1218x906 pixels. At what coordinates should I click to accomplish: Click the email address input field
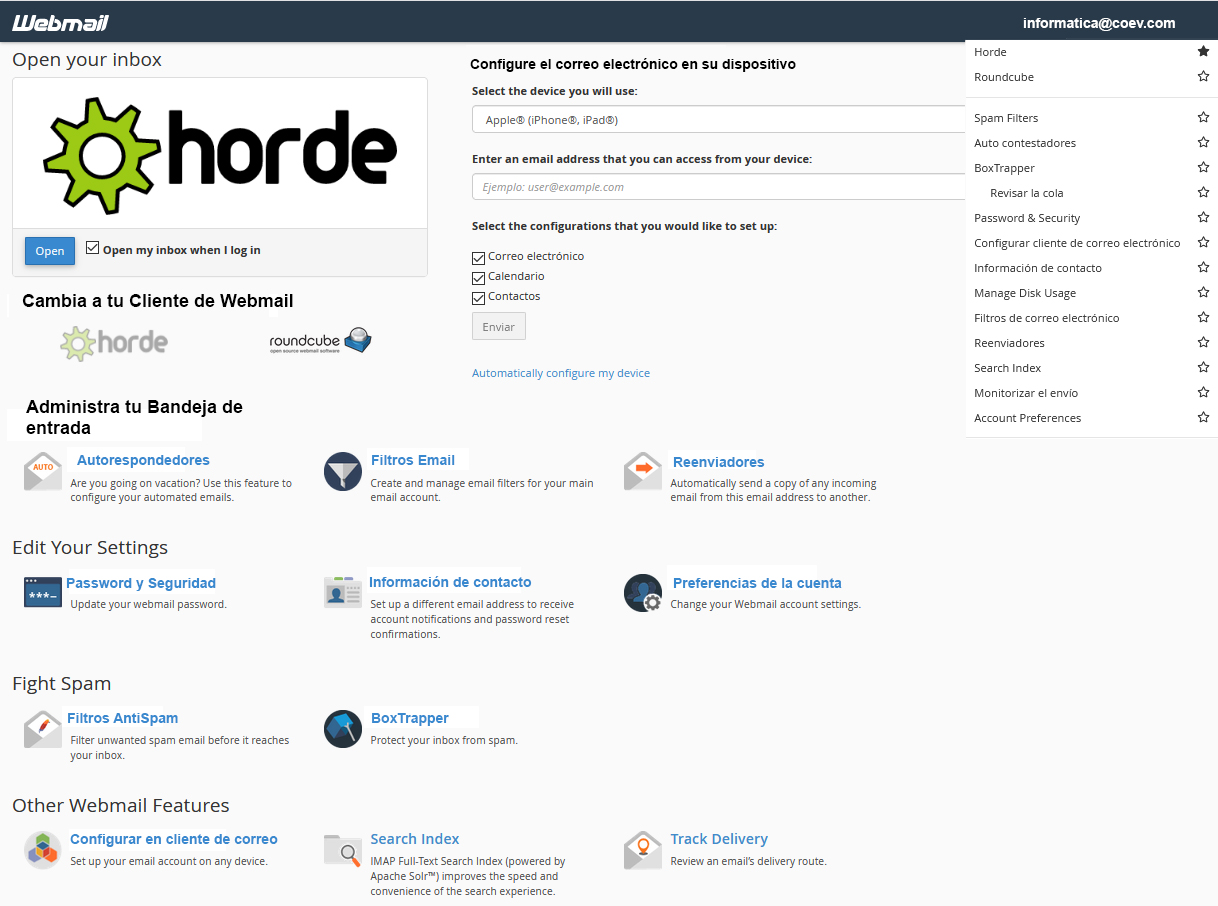pyautogui.click(x=718, y=187)
